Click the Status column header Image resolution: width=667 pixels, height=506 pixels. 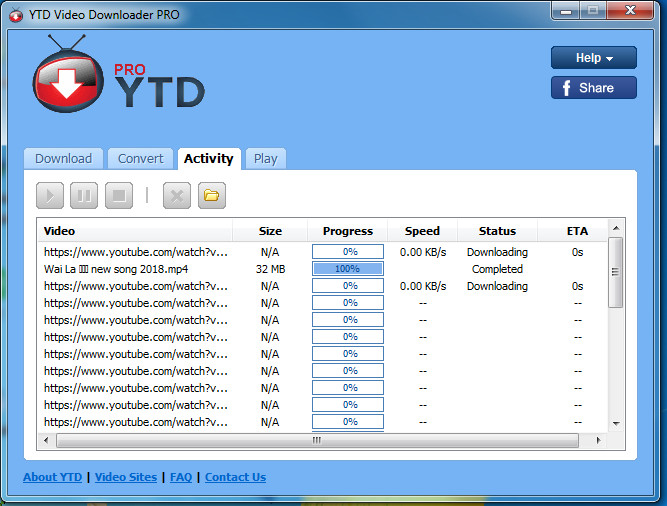pyautogui.click(x=497, y=231)
